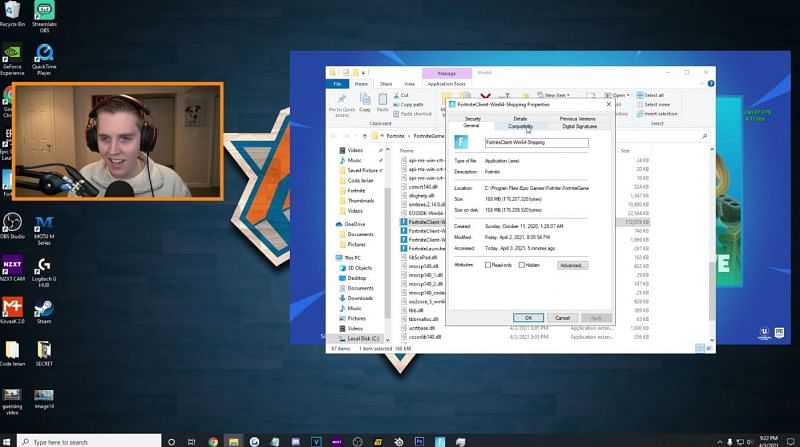Image resolution: width=800 pixels, height=447 pixels.
Task: Launch Streamlabs OBS from the desktop
Action: pyautogui.click(x=44, y=16)
